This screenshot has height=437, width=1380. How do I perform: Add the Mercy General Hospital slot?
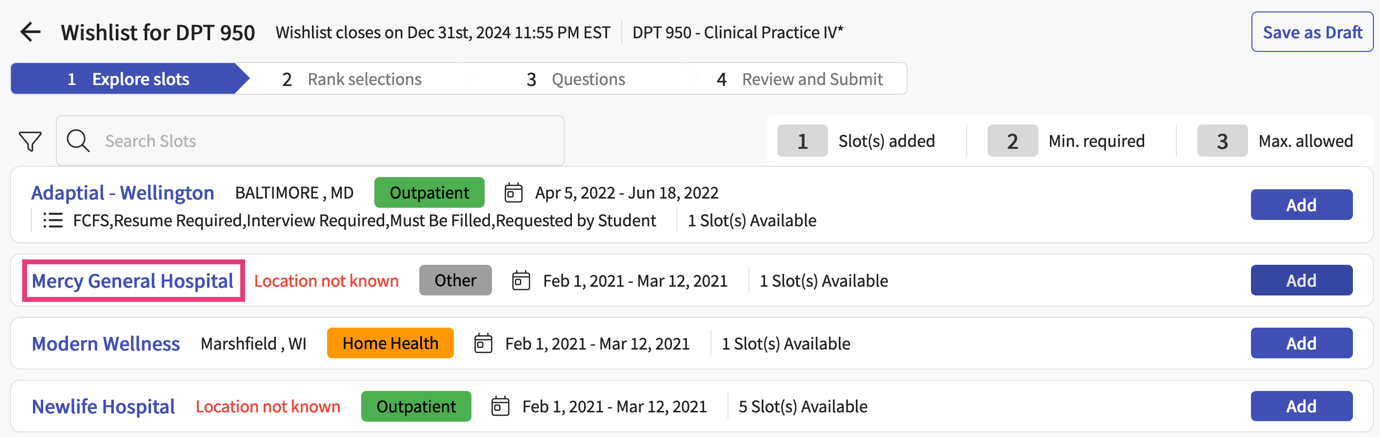[x=1301, y=281]
